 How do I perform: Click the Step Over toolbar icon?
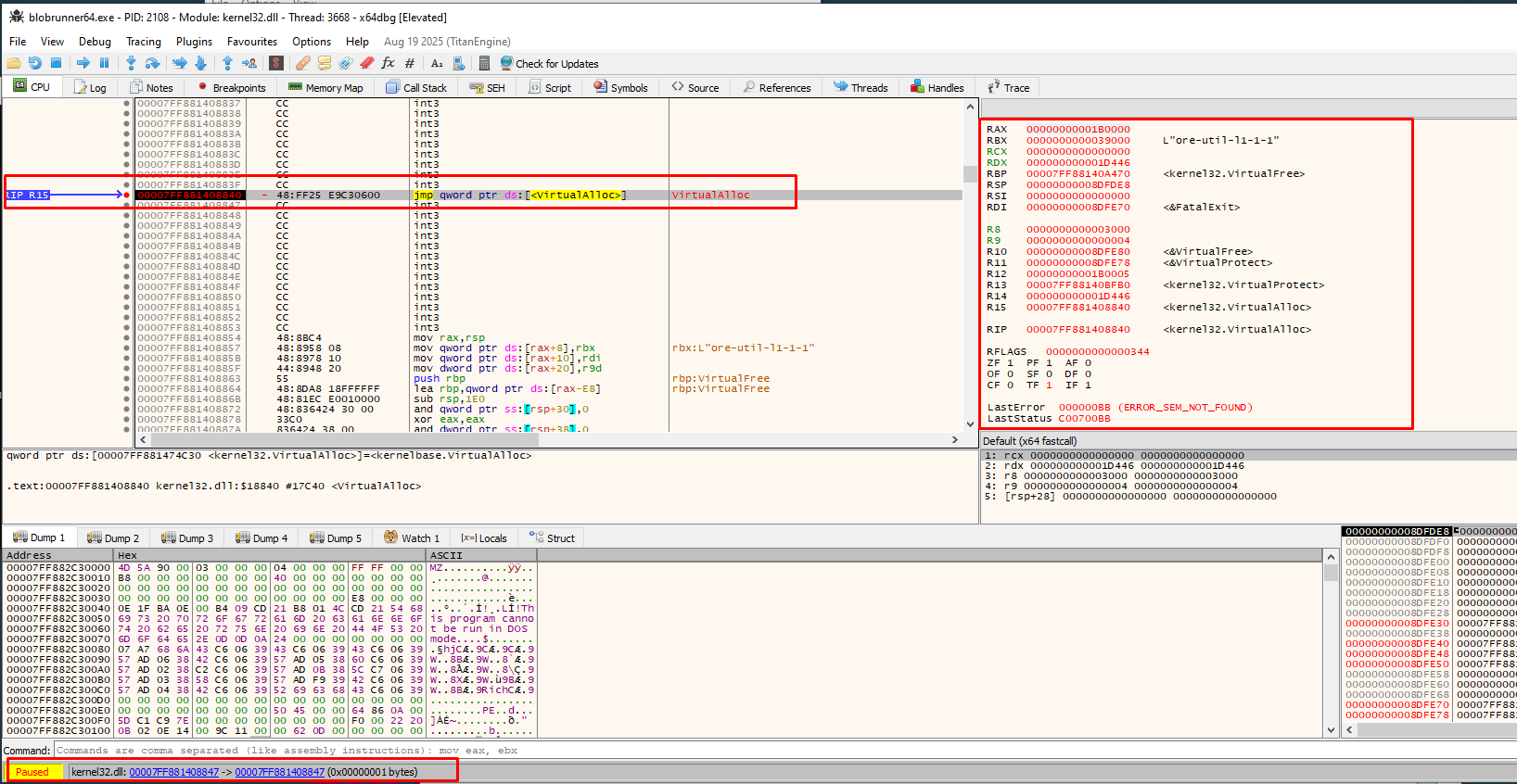(152, 63)
